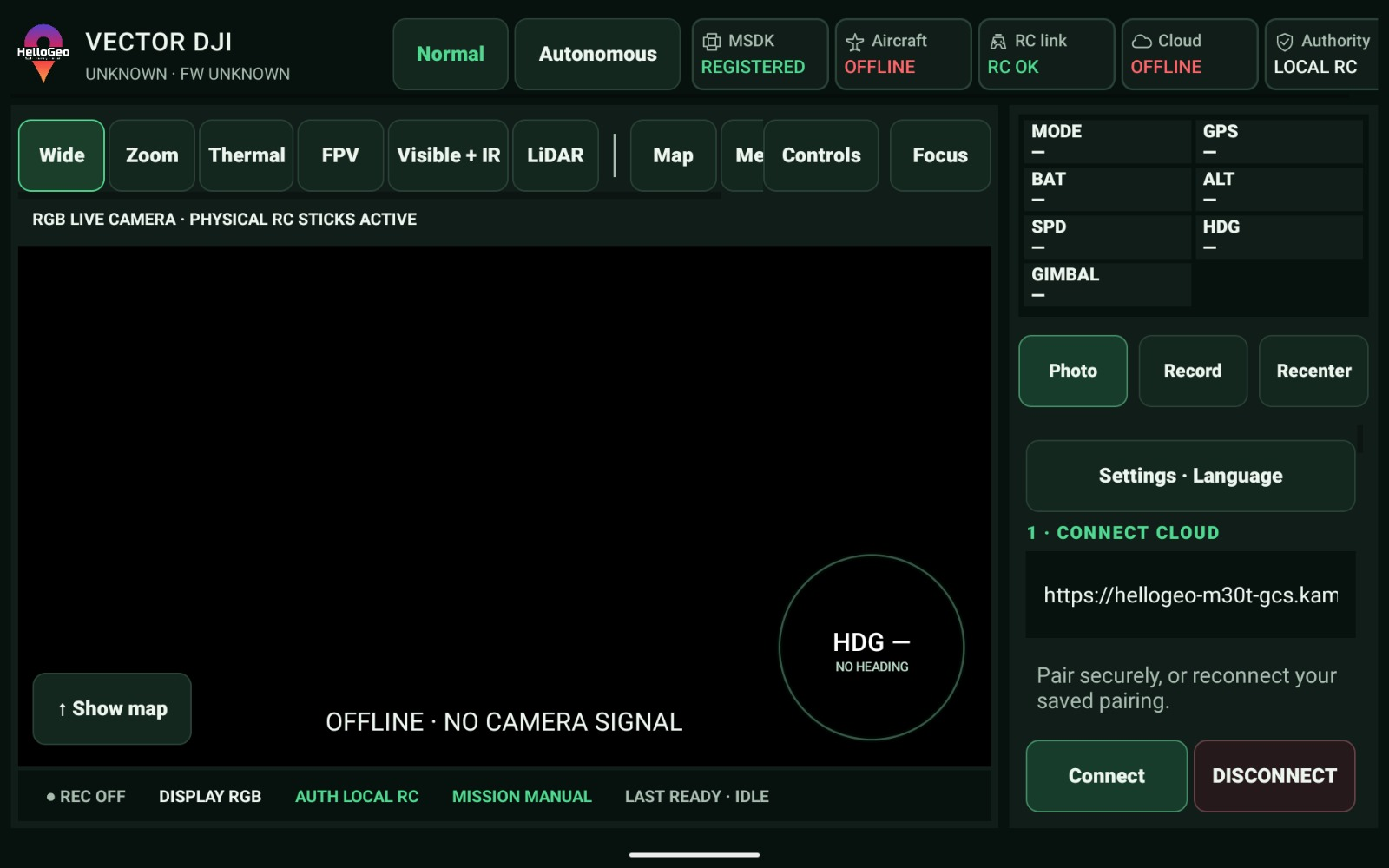Click the BAT telemetry cell
This screenshot has height=868, width=1389.
tap(1107, 188)
